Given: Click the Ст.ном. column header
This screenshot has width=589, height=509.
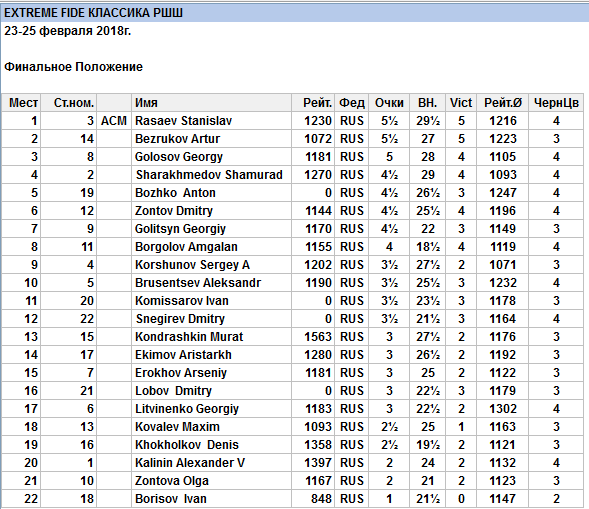Looking at the screenshot, I should tap(68, 103).
